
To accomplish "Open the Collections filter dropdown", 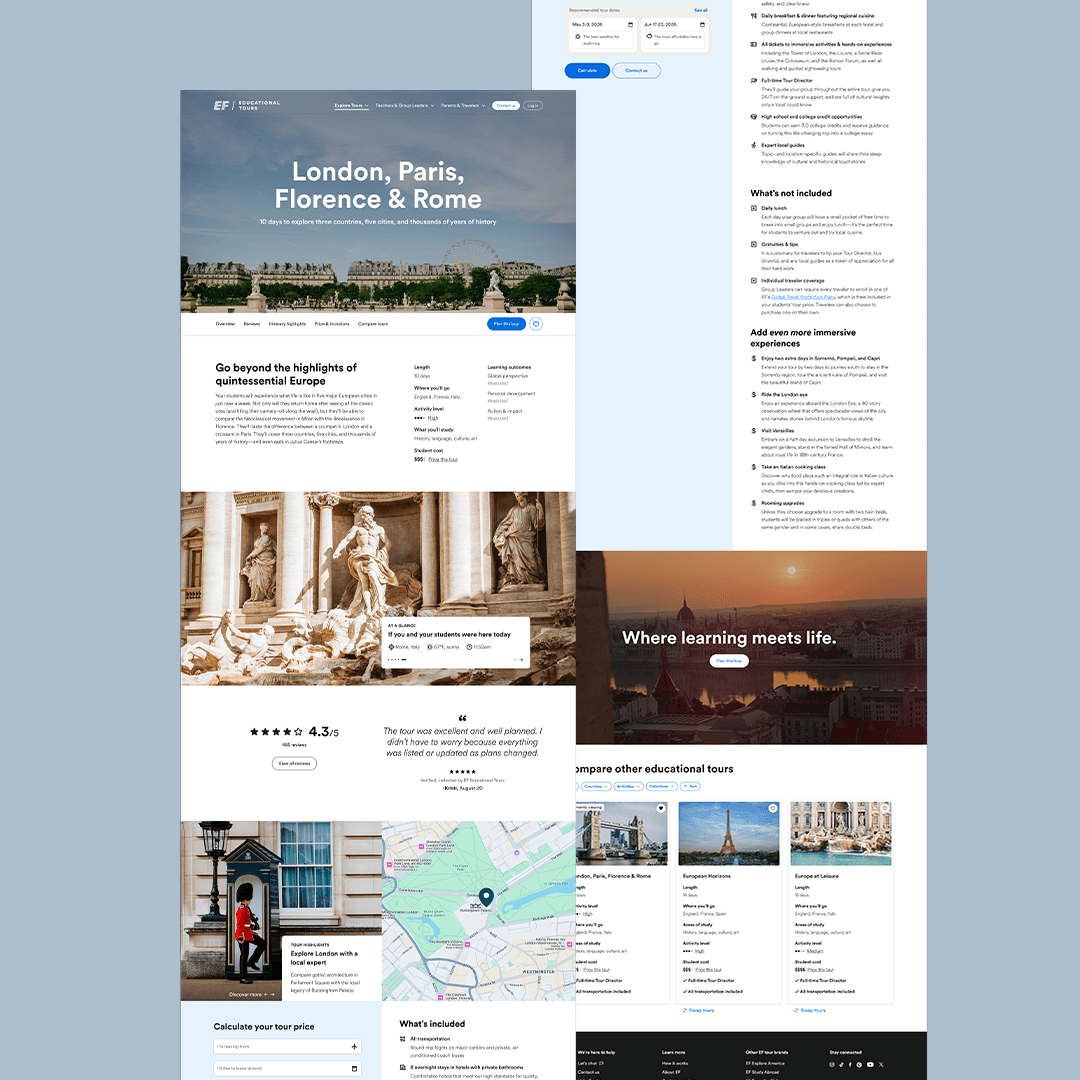I will pos(661,786).
